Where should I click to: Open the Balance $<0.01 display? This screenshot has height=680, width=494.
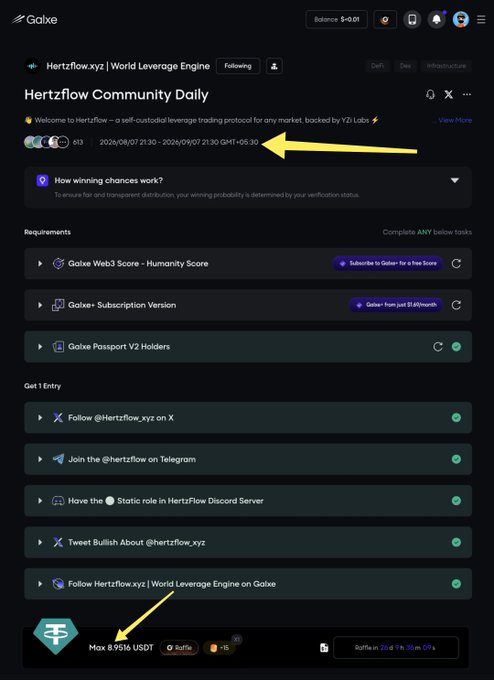click(x=337, y=20)
